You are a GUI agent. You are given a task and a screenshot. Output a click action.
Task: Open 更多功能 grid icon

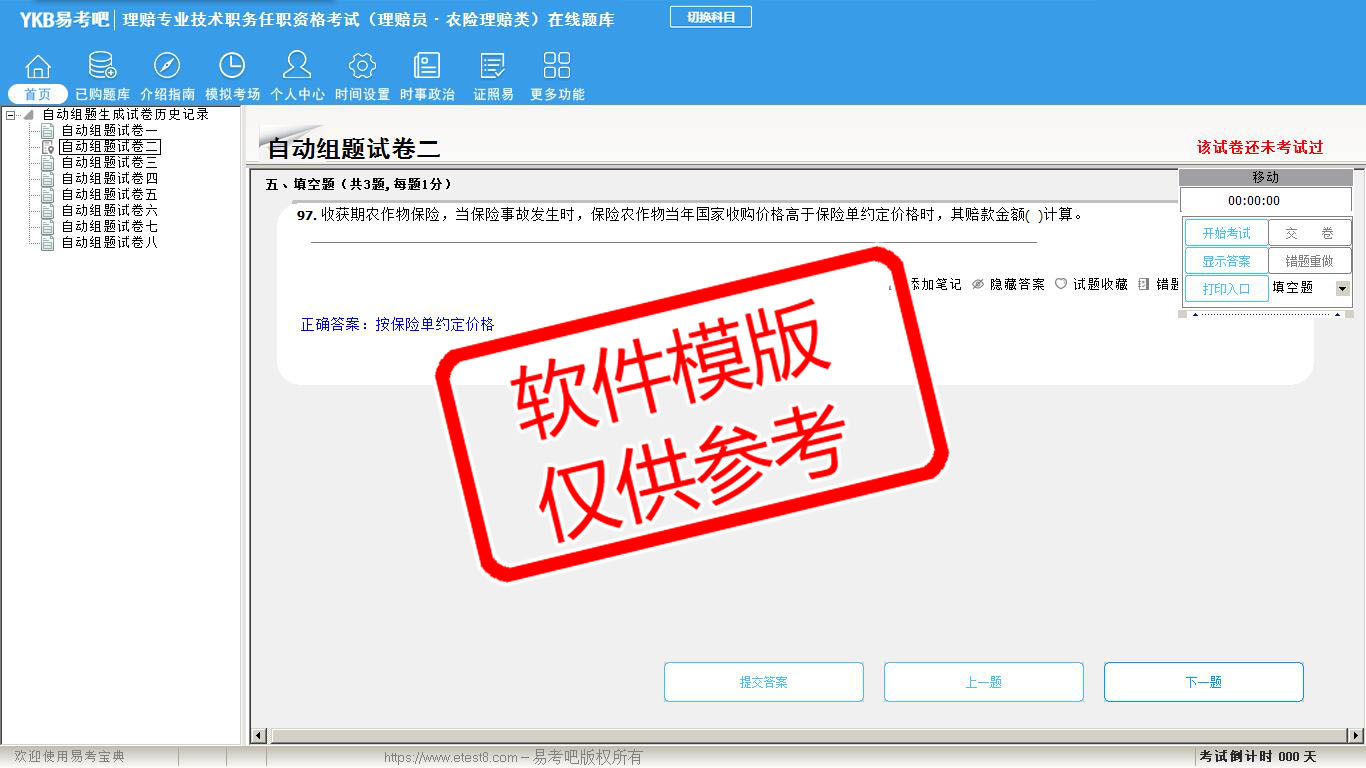coord(557,67)
